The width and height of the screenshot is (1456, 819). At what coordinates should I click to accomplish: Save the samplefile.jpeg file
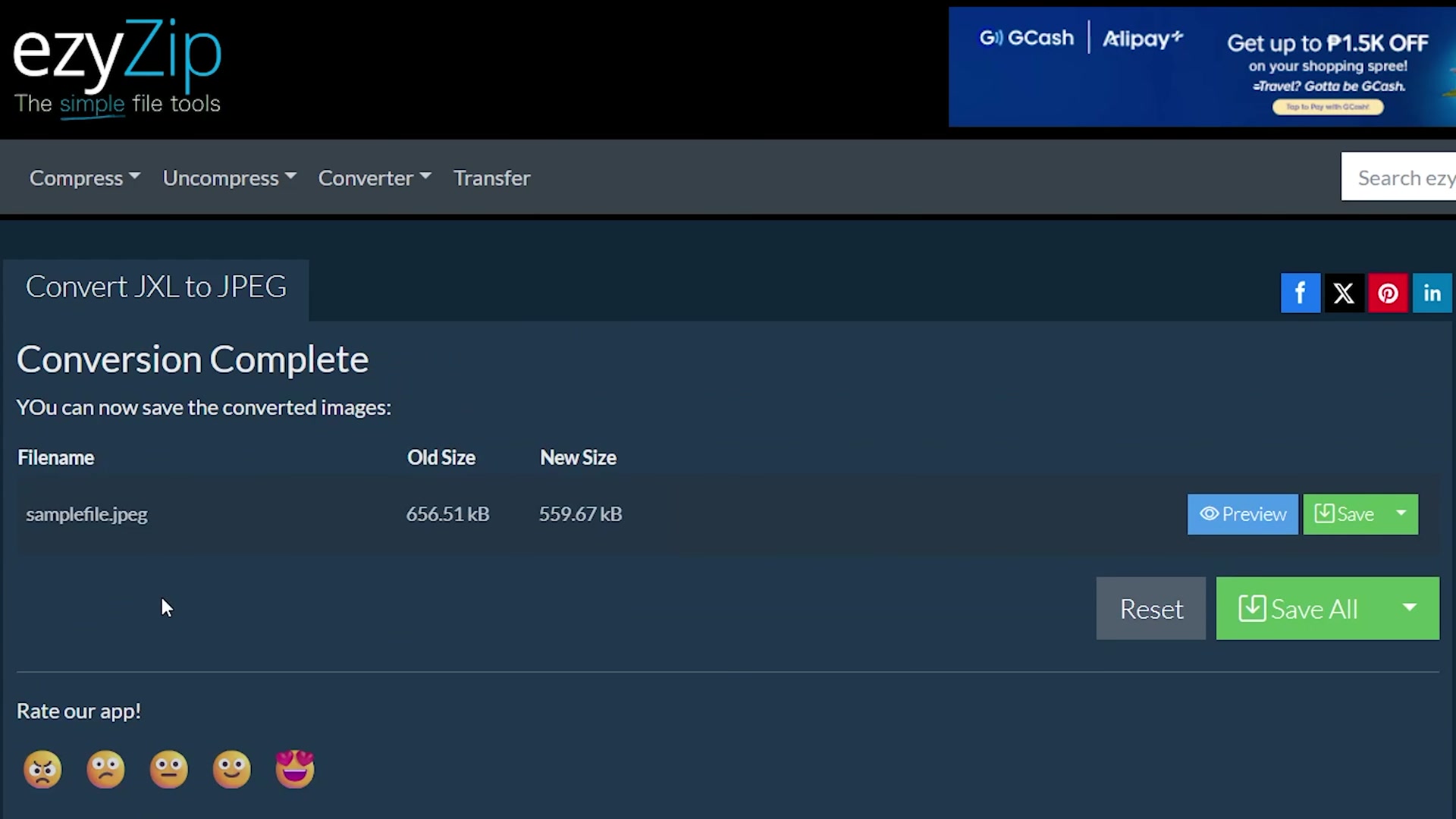click(1344, 514)
